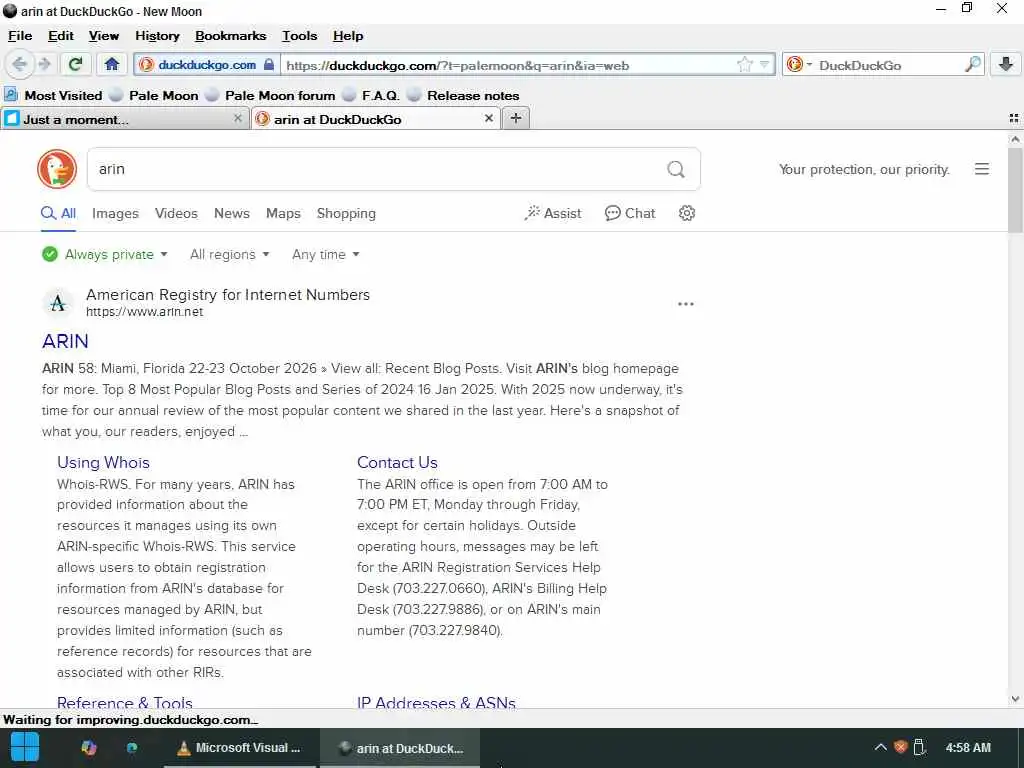This screenshot has width=1024, height=768.
Task: Click the Assist button
Action: [x=552, y=214]
